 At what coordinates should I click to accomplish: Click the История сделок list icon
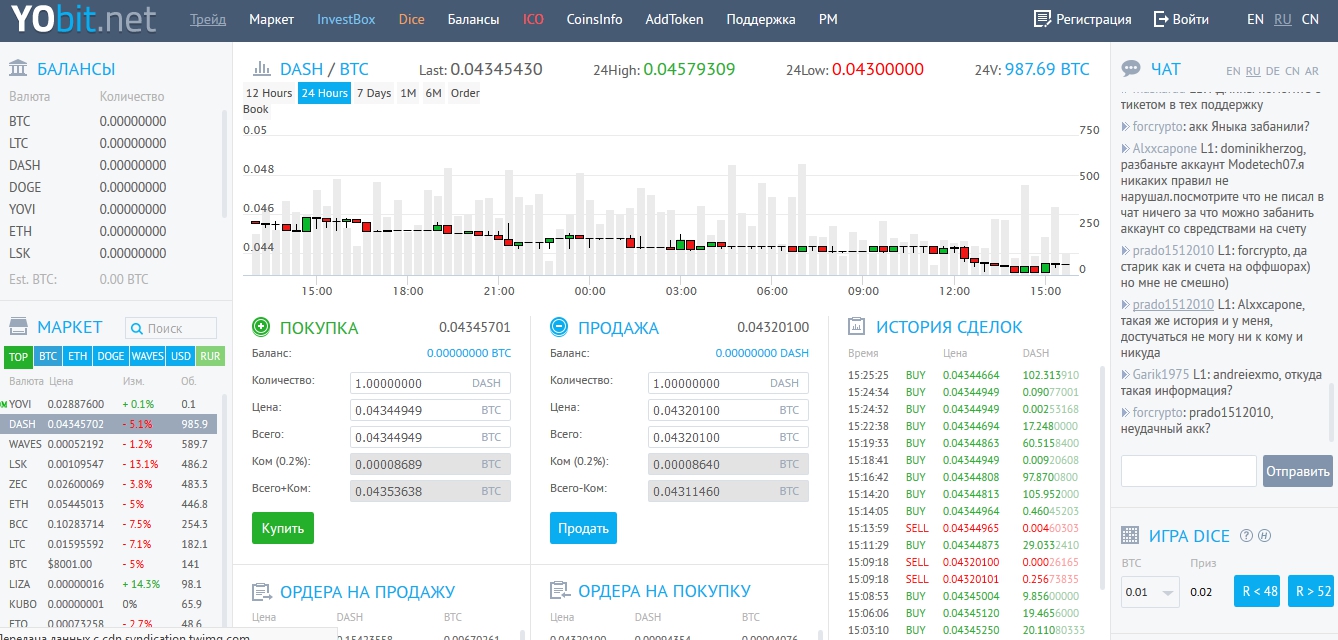[857, 327]
